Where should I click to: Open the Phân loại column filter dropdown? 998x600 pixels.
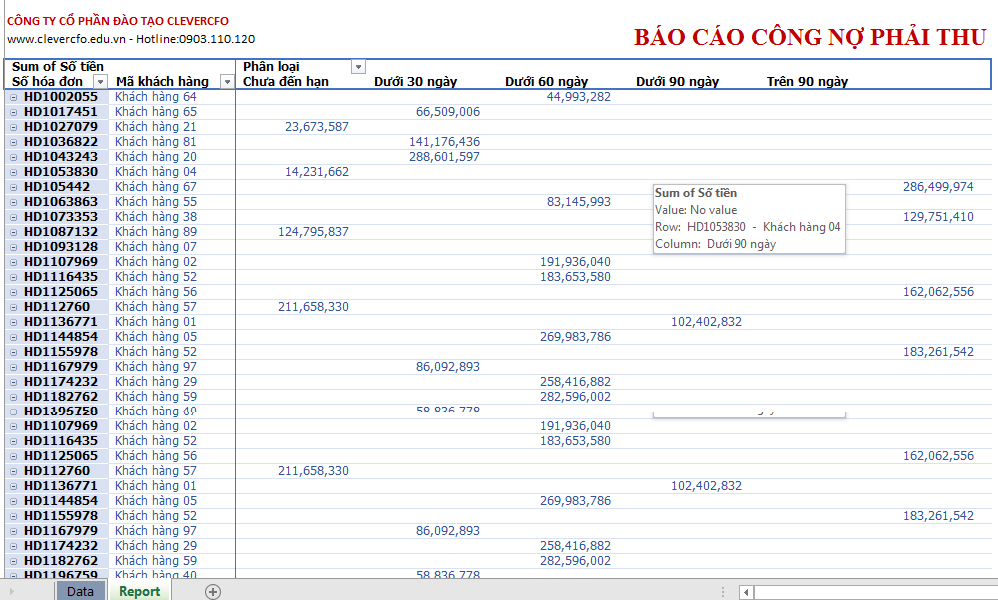358,67
